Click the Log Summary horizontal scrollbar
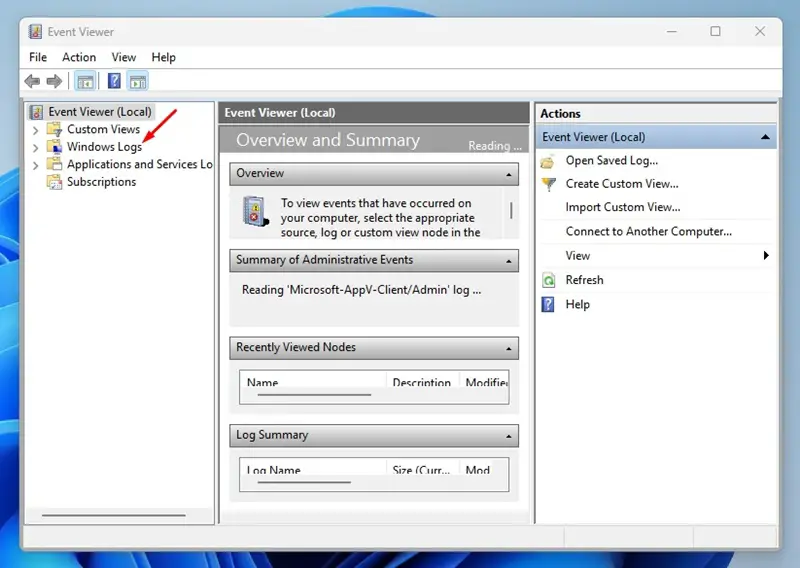The height and width of the screenshot is (568, 800). point(304,482)
